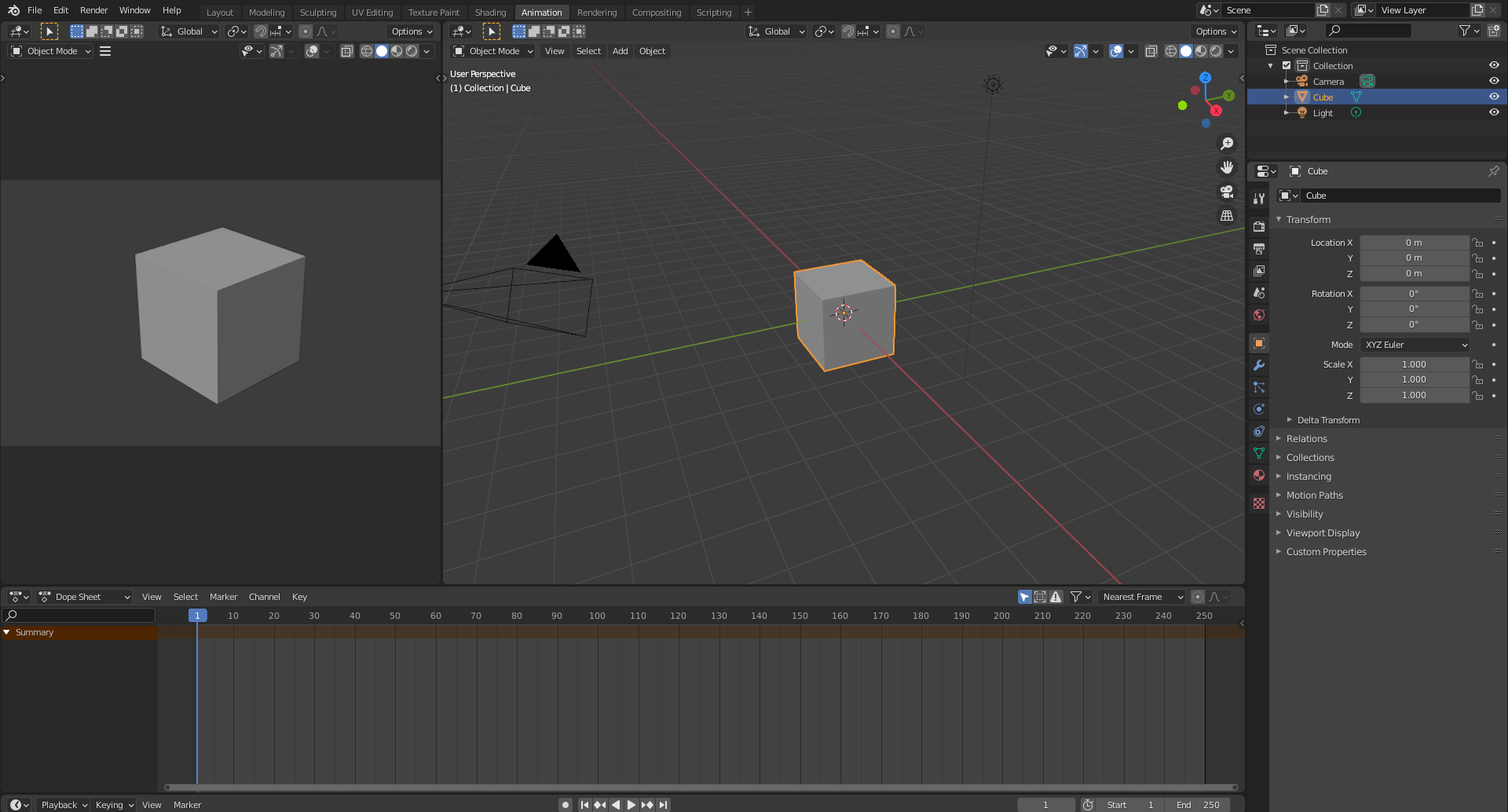1508x812 pixels.
Task: Expand the Relations panel
Action: tap(1306, 439)
